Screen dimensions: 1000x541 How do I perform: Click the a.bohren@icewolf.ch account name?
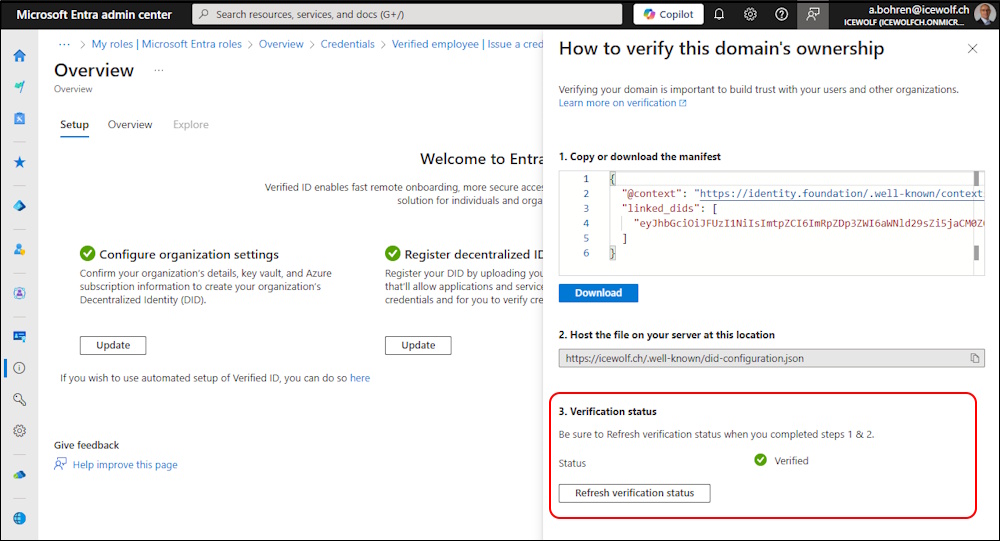click(x=919, y=10)
